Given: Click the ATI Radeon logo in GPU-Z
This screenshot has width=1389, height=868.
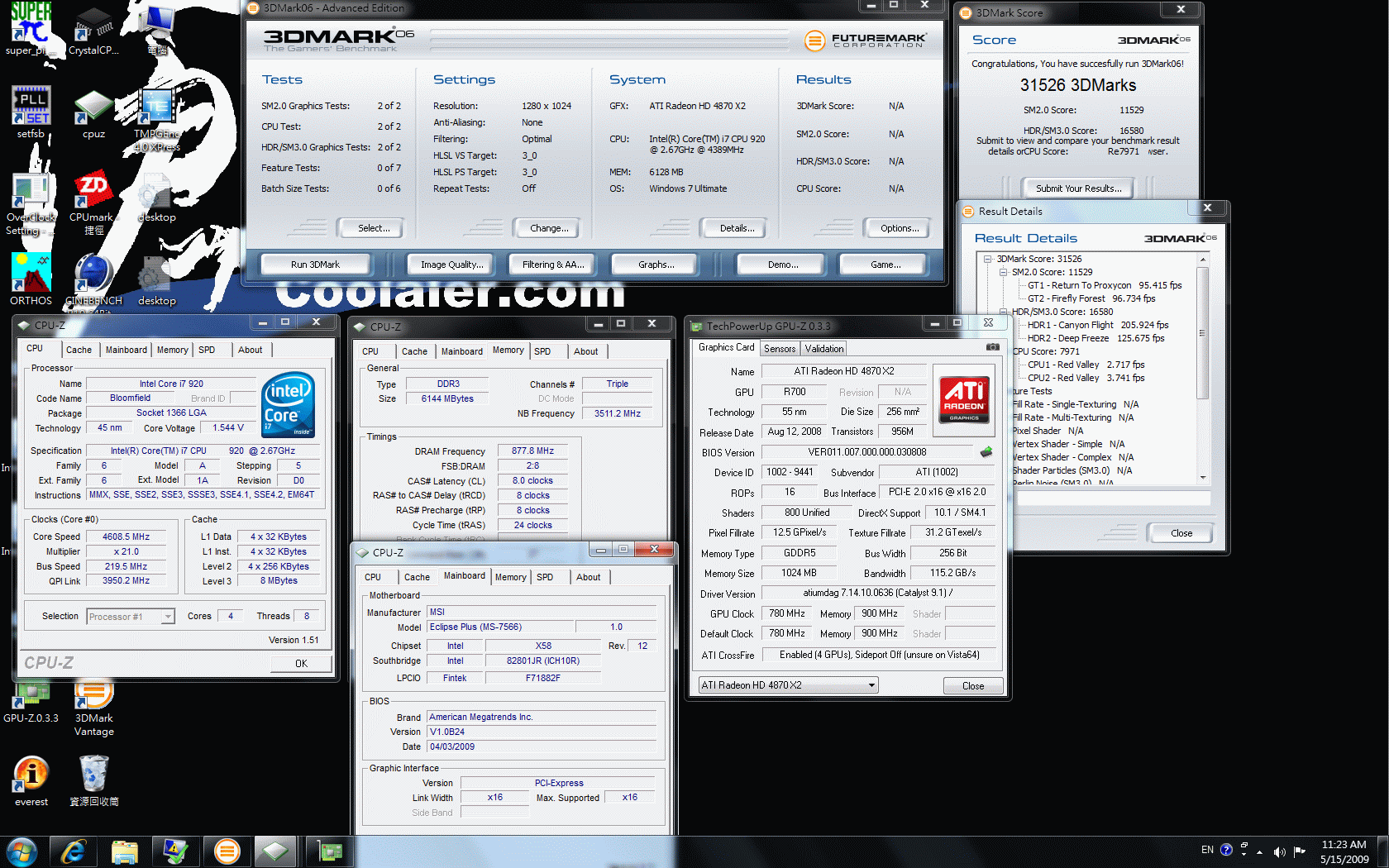Looking at the screenshot, I should coord(964,399).
